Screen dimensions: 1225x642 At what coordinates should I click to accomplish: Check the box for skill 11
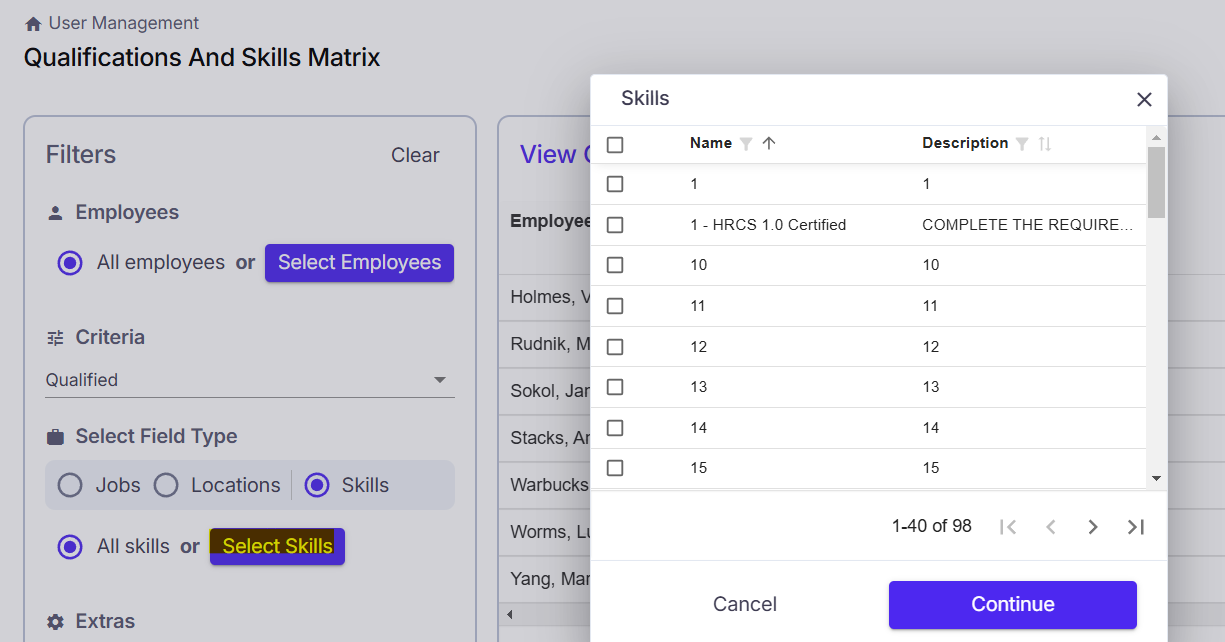click(x=615, y=306)
